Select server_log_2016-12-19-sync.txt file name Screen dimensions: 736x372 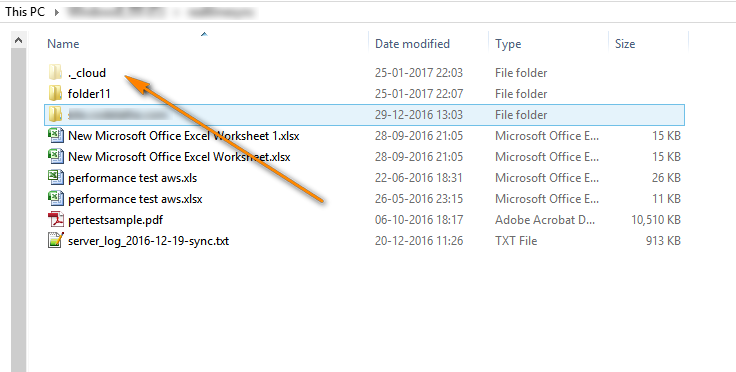tap(148, 241)
